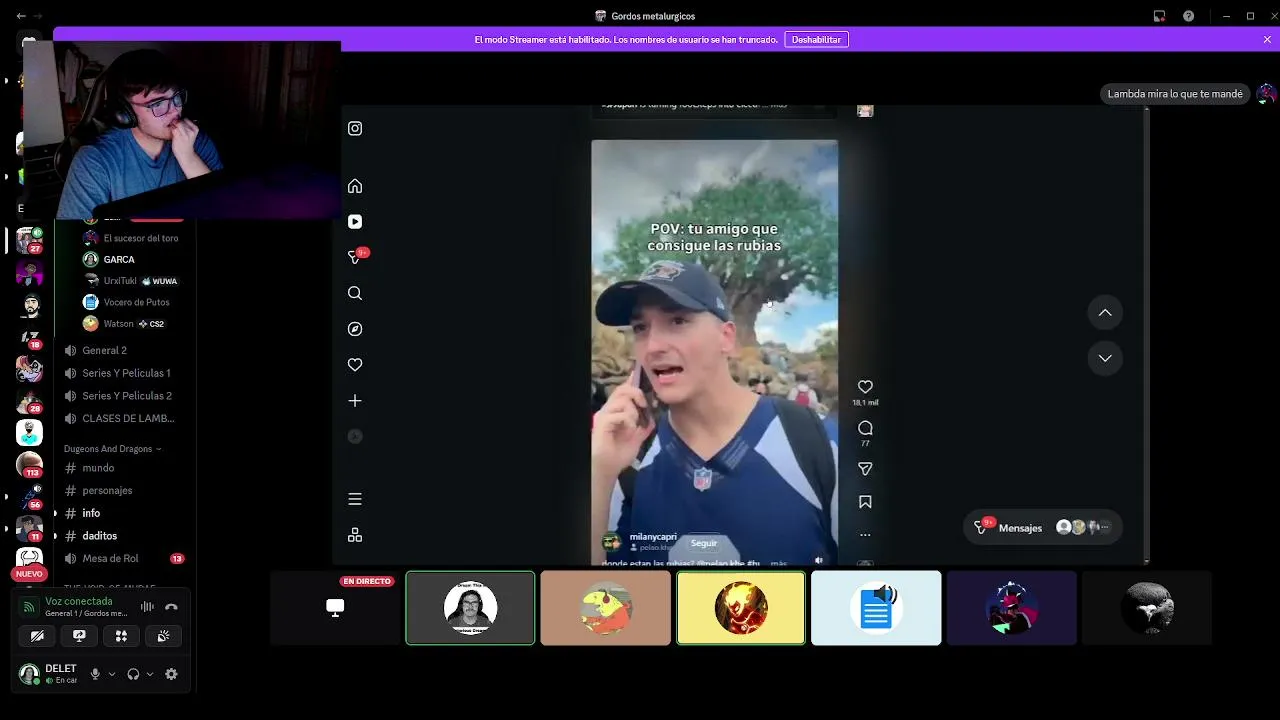
Task: Select the EN DIRECTO stream tile
Action: [x=335, y=608]
